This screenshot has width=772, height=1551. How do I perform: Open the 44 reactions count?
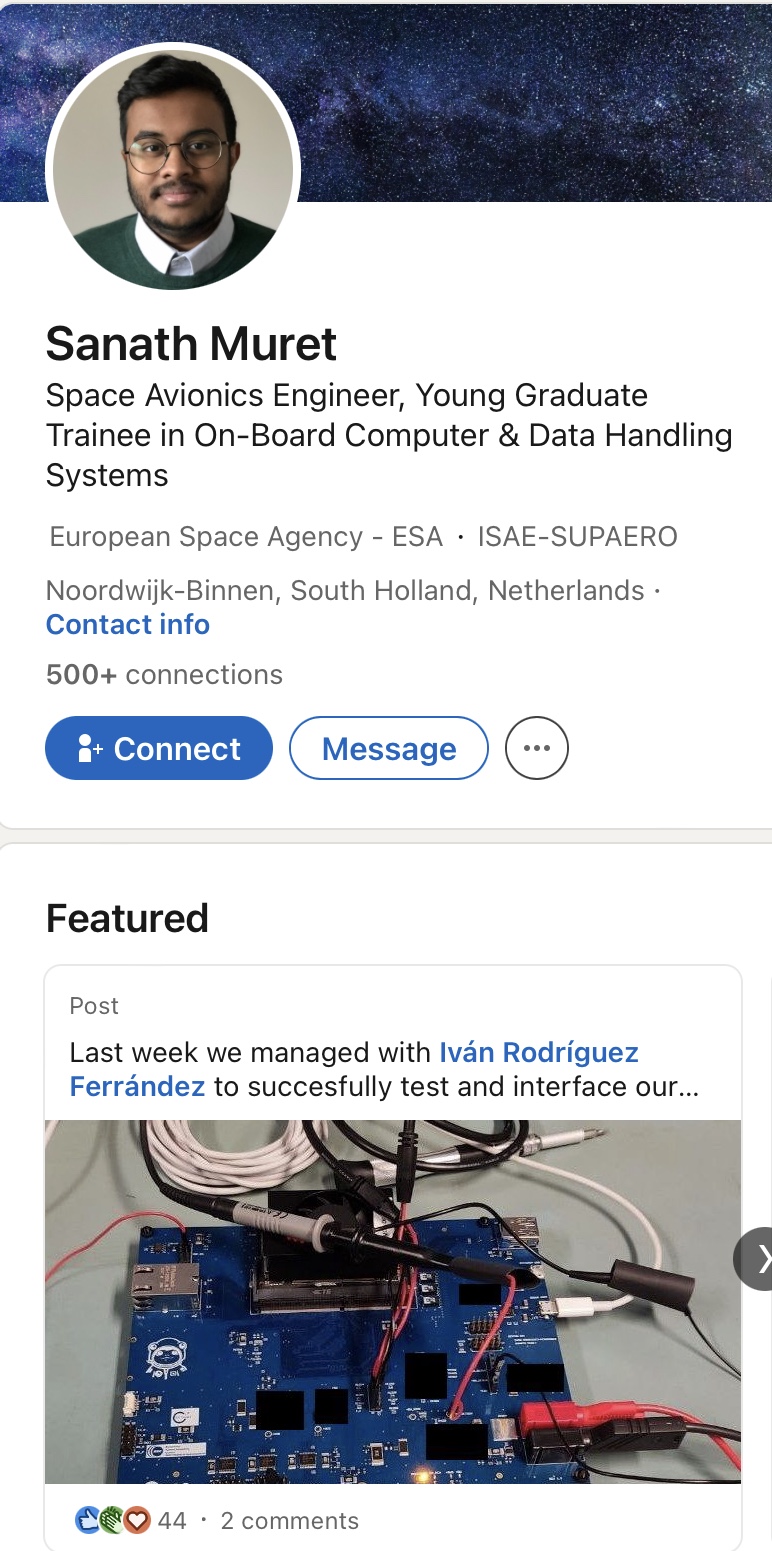point(172,1521)
